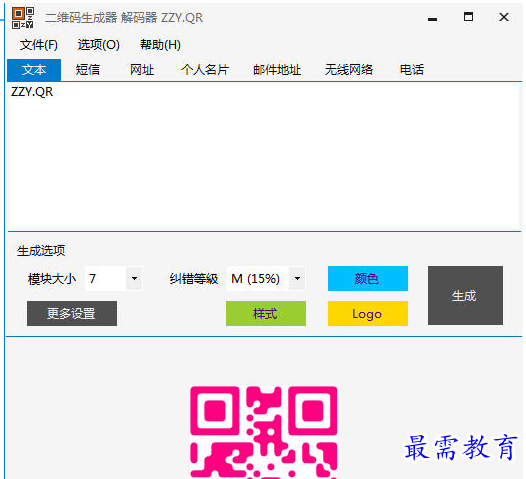Expand the 模块大小 dropdown arrow
This screenshot has width=526, height=479.
[x=135, y=278]
